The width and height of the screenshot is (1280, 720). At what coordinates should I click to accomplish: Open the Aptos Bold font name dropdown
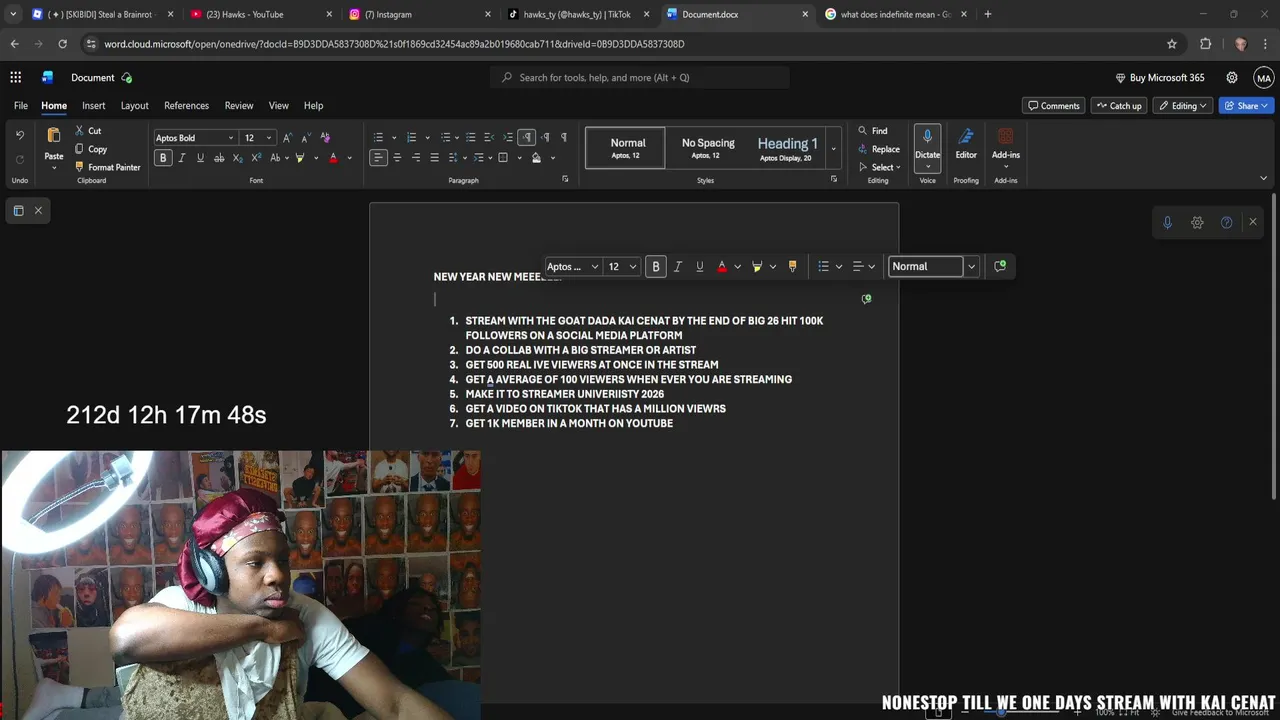pos(231,138)
